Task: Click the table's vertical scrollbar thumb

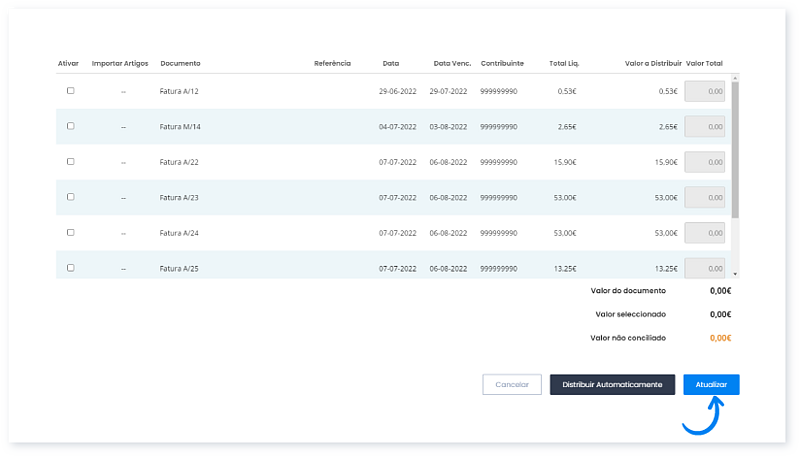Action: [x=735, y=150]
